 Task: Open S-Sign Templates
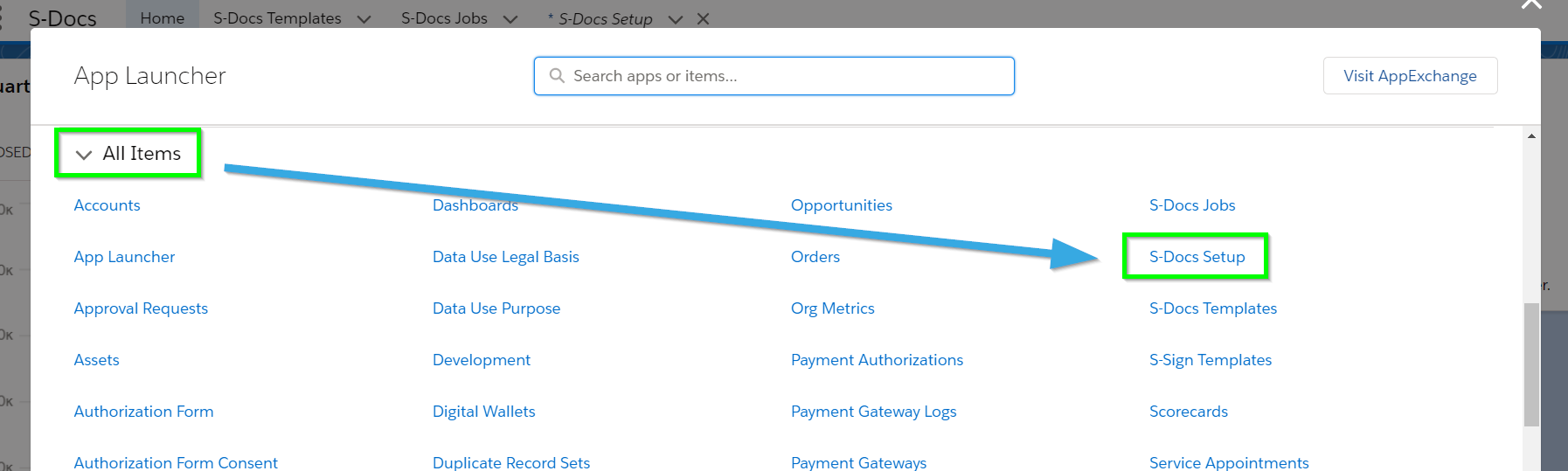1211,360
